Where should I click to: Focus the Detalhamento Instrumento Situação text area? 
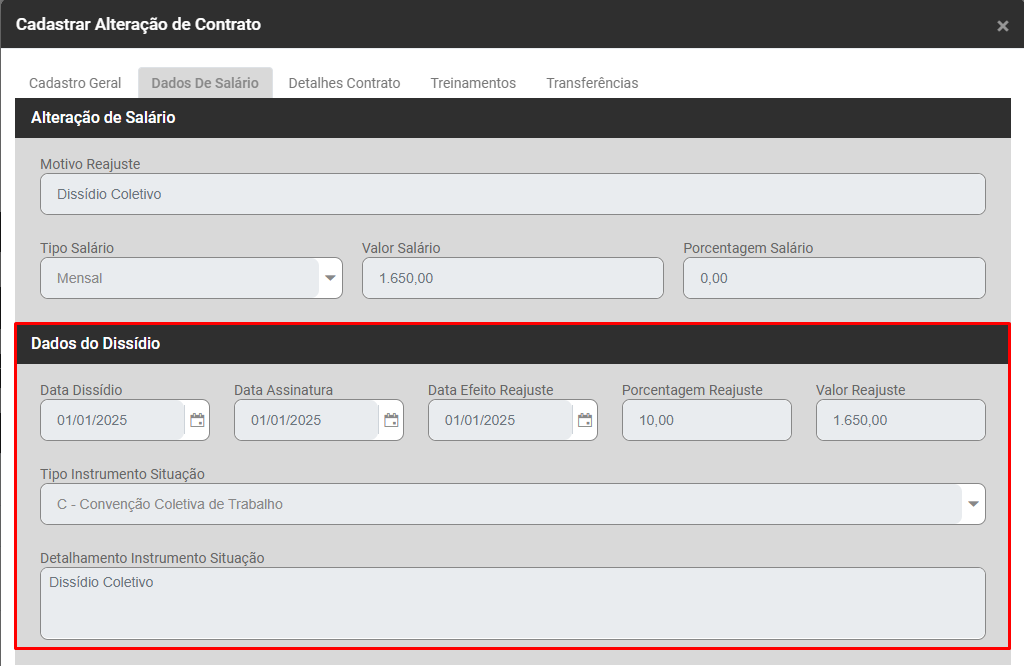[512, 603]
